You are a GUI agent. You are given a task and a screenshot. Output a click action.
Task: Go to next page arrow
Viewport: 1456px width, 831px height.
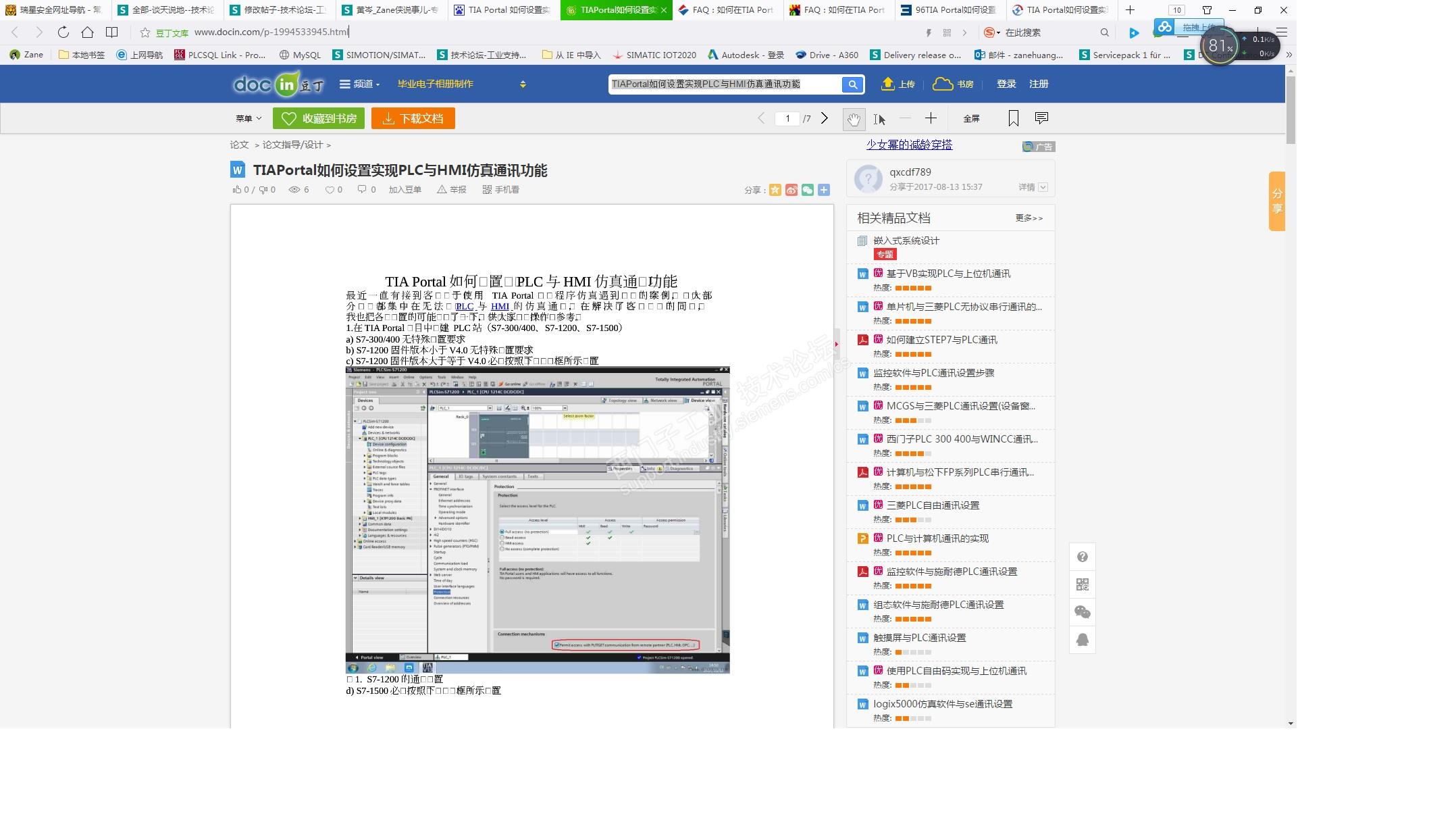[x=825, y=118]
